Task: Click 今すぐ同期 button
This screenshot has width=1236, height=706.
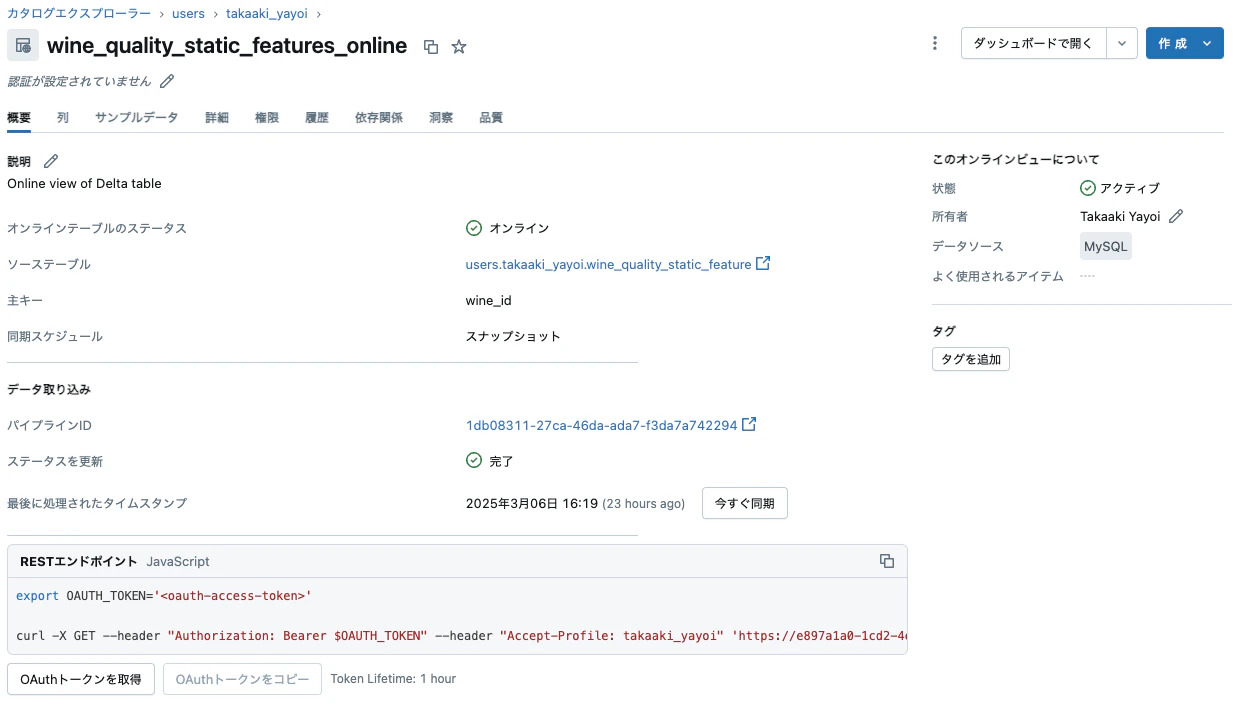Action: (x=745, y=503)
